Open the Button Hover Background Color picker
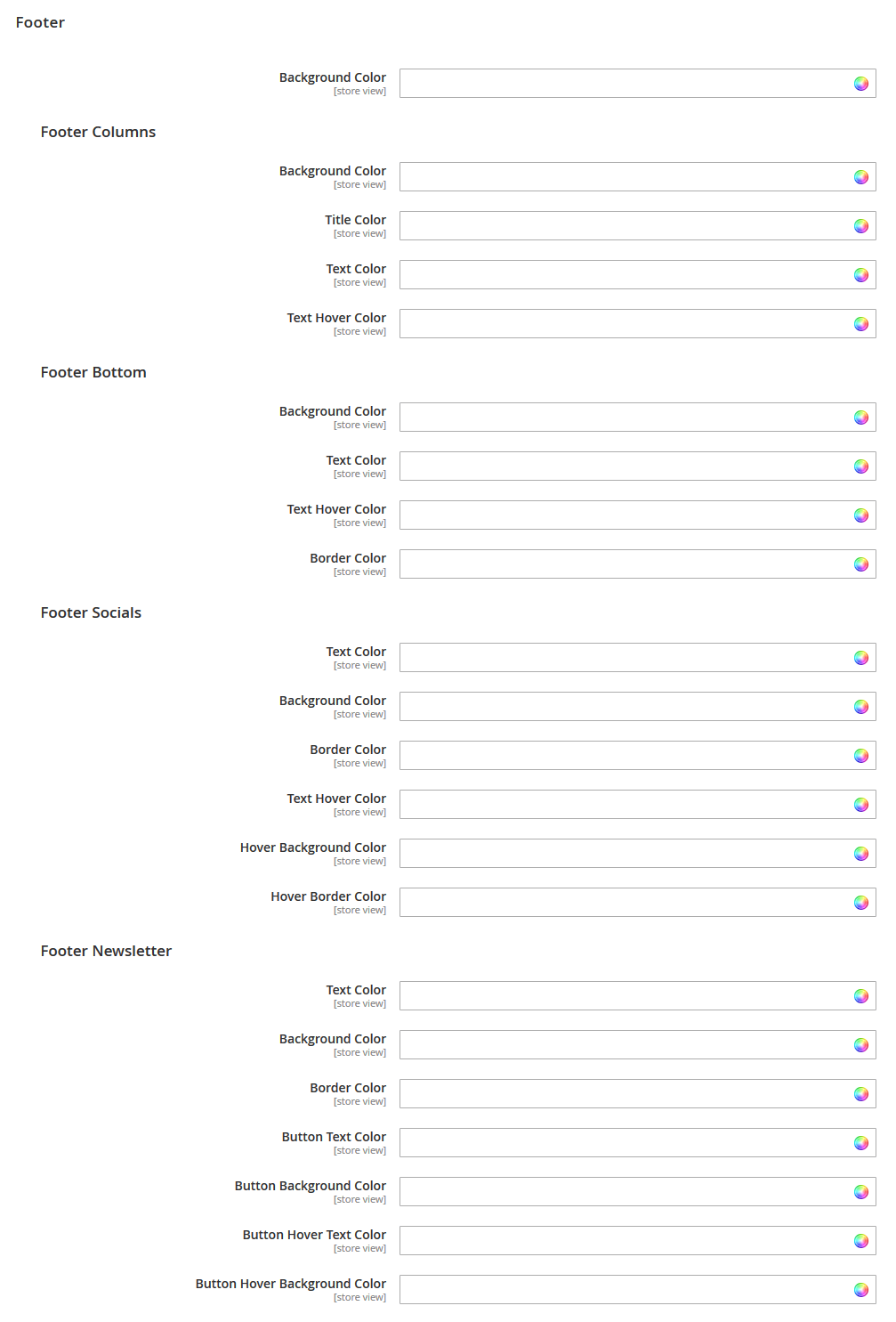The width and height of the screenshot is (896, 1322). point(860,1289)
